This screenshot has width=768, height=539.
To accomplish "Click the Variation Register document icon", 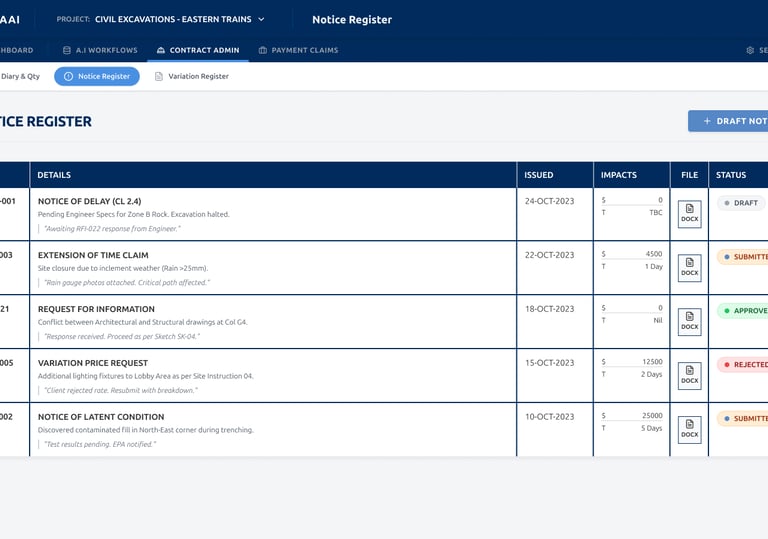I will click(159, 76).
